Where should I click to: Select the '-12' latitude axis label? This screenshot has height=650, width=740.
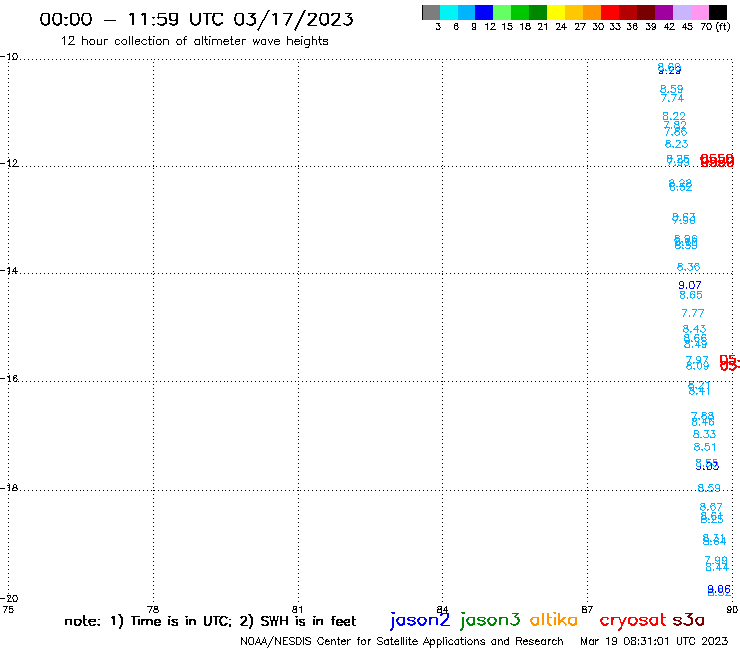tap(9, 163)
